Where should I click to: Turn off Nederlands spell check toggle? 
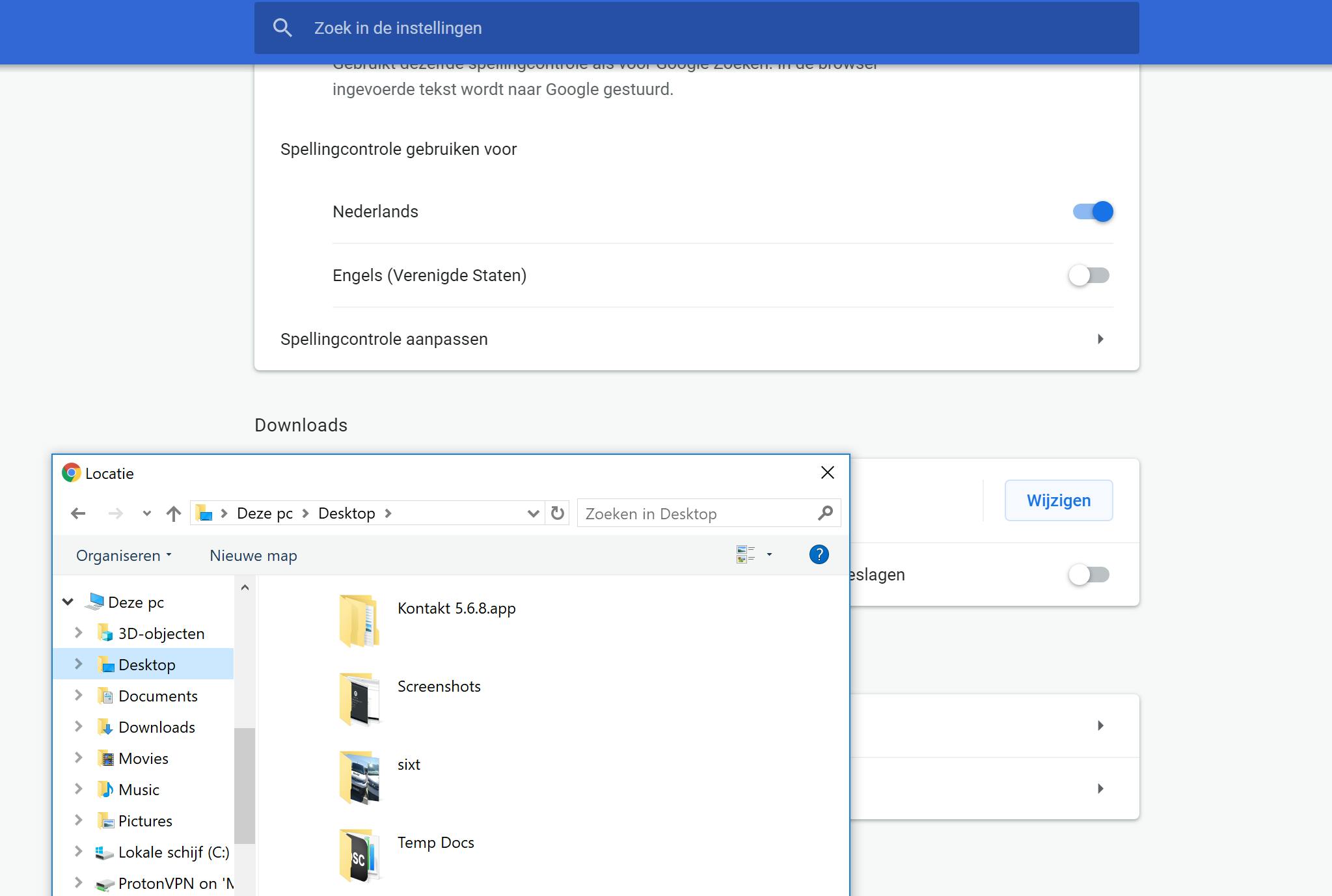tap(1093, 211)
